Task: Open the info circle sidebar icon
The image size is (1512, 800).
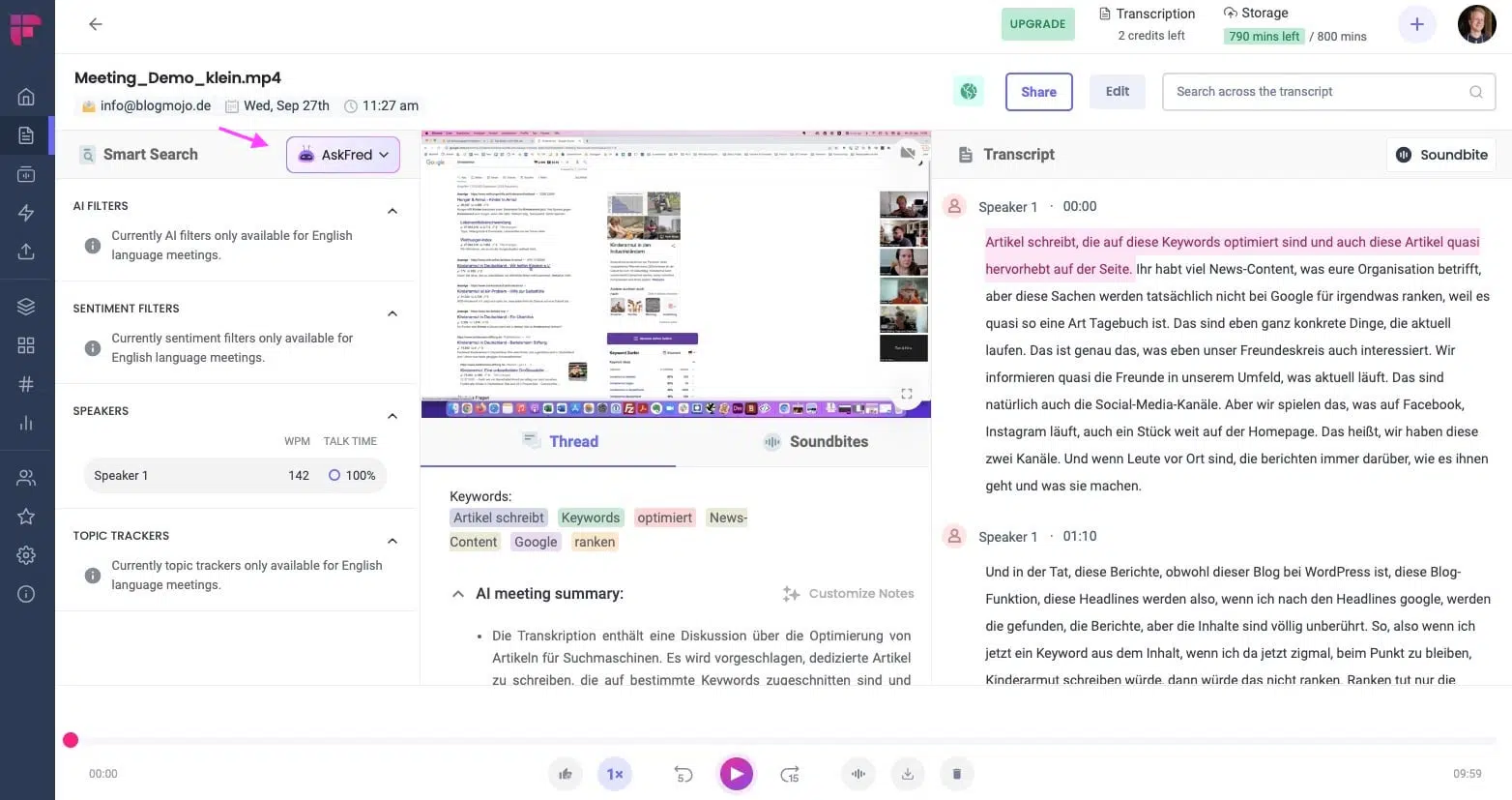Action: click(x=26, y=594)
